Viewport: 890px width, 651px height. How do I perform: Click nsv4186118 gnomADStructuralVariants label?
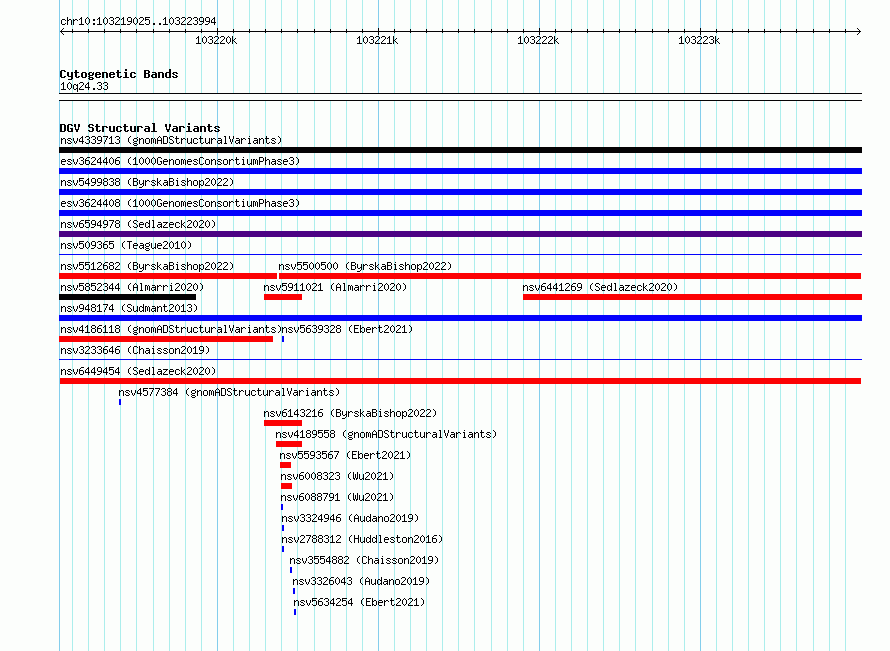click(171, 329)
